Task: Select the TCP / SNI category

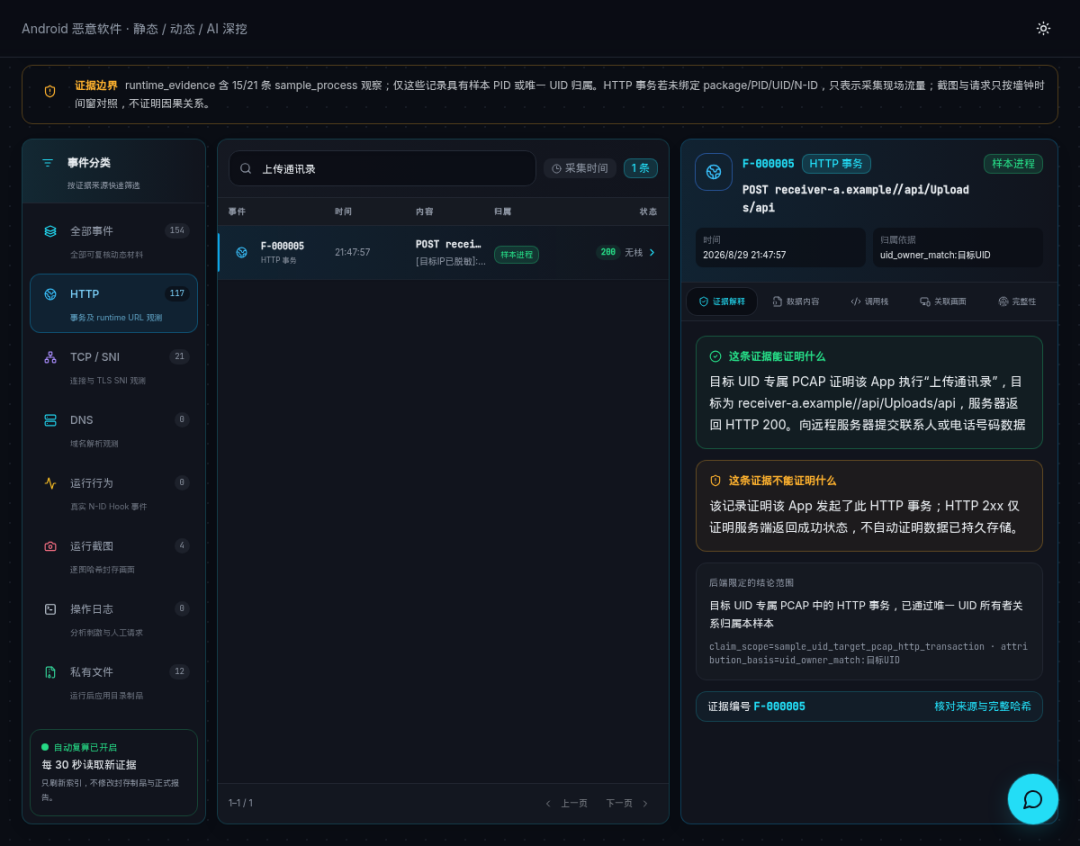Action: click(114, 367)
